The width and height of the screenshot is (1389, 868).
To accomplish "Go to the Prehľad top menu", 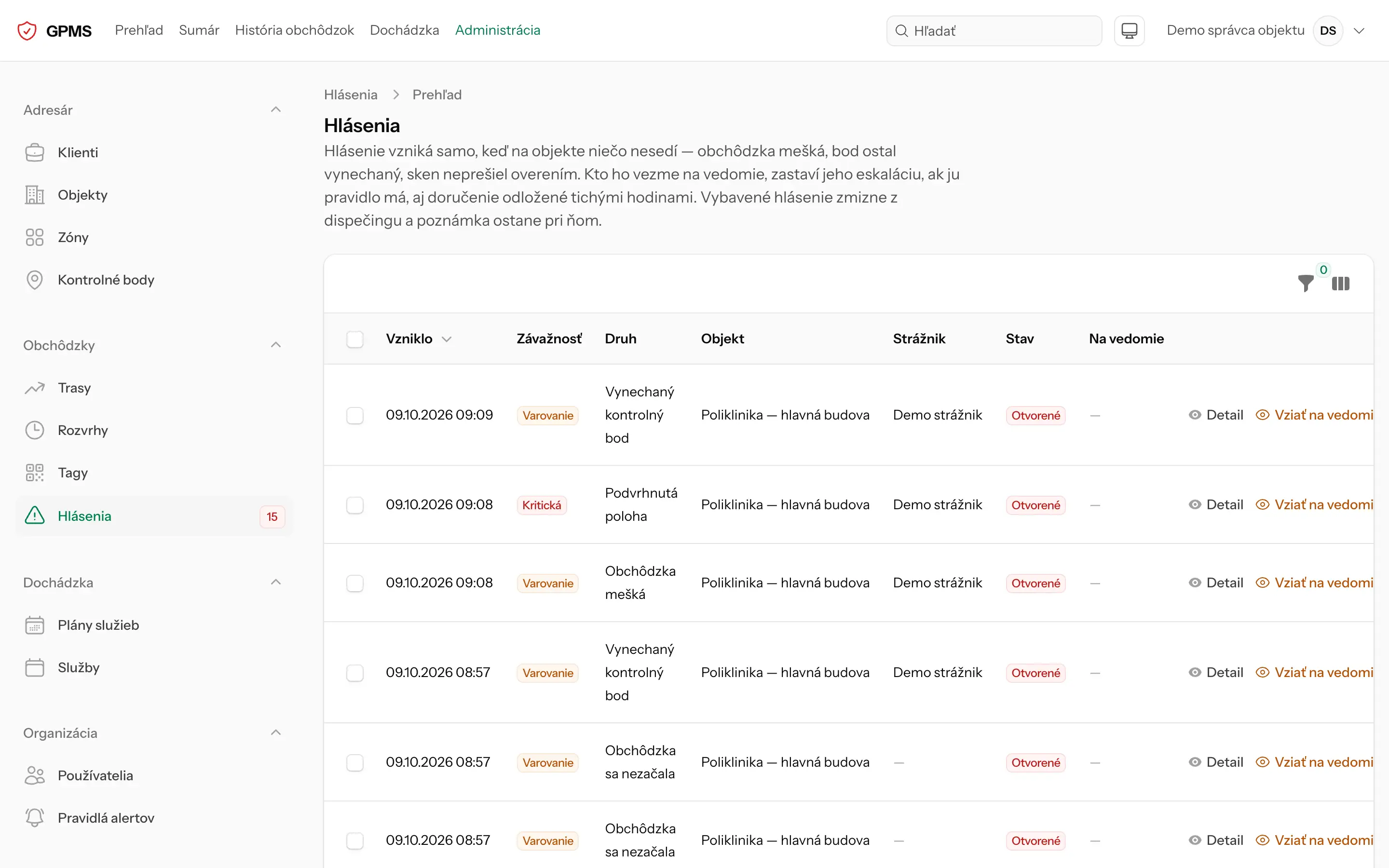I will 139,30.
